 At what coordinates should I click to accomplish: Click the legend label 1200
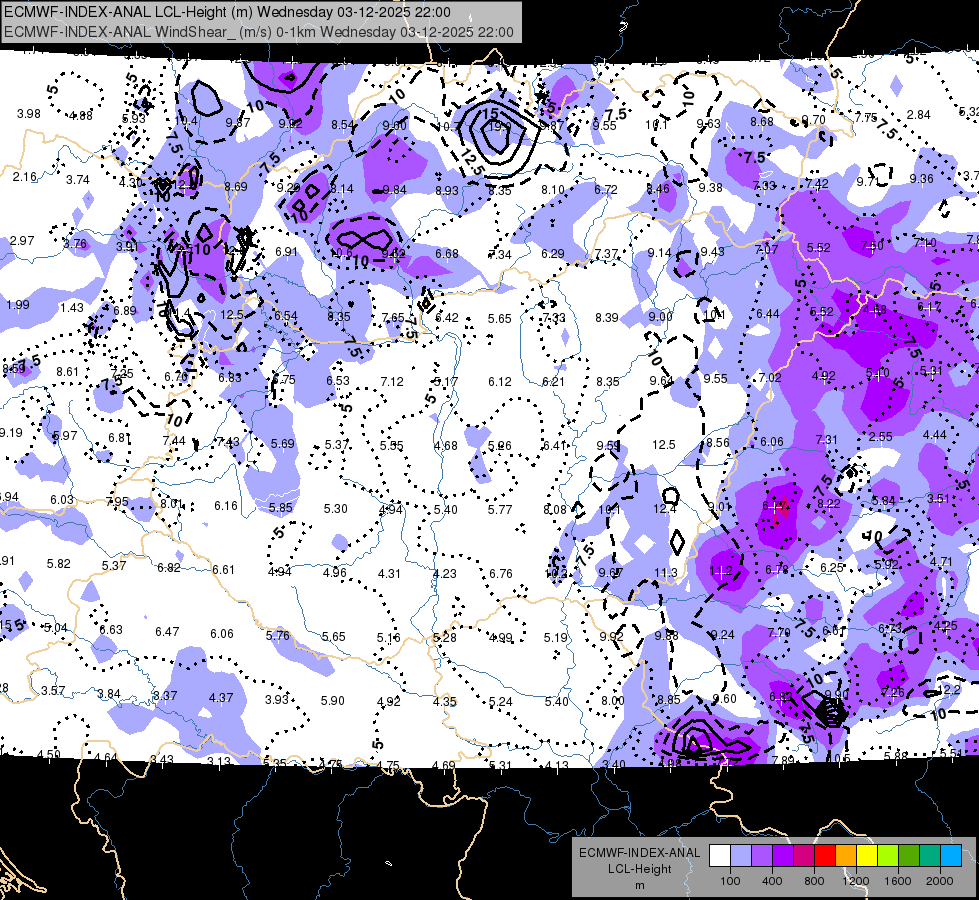[855, 881]
